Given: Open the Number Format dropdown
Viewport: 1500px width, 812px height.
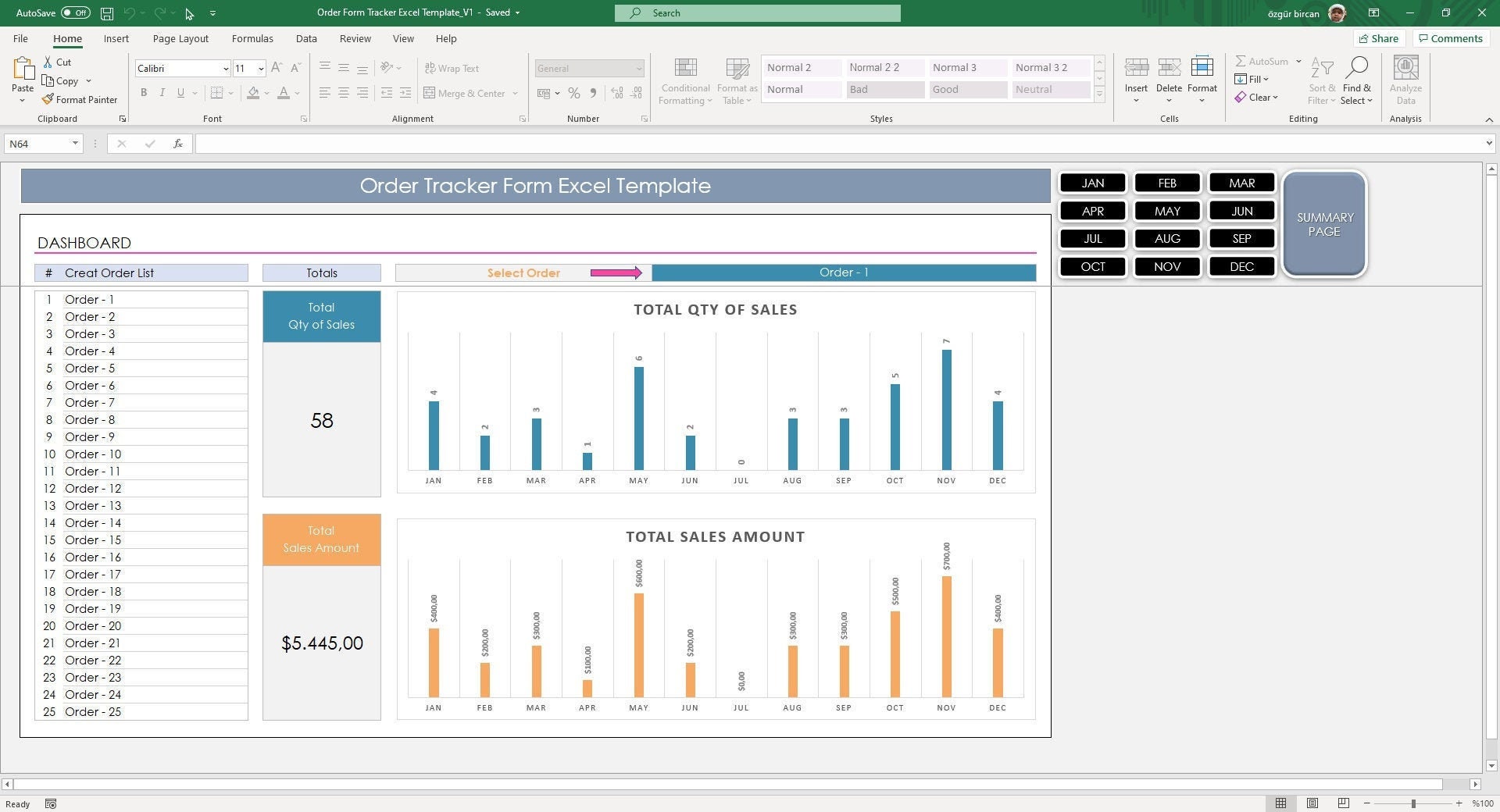Looking at the screenshot, I should pos(639,68).
